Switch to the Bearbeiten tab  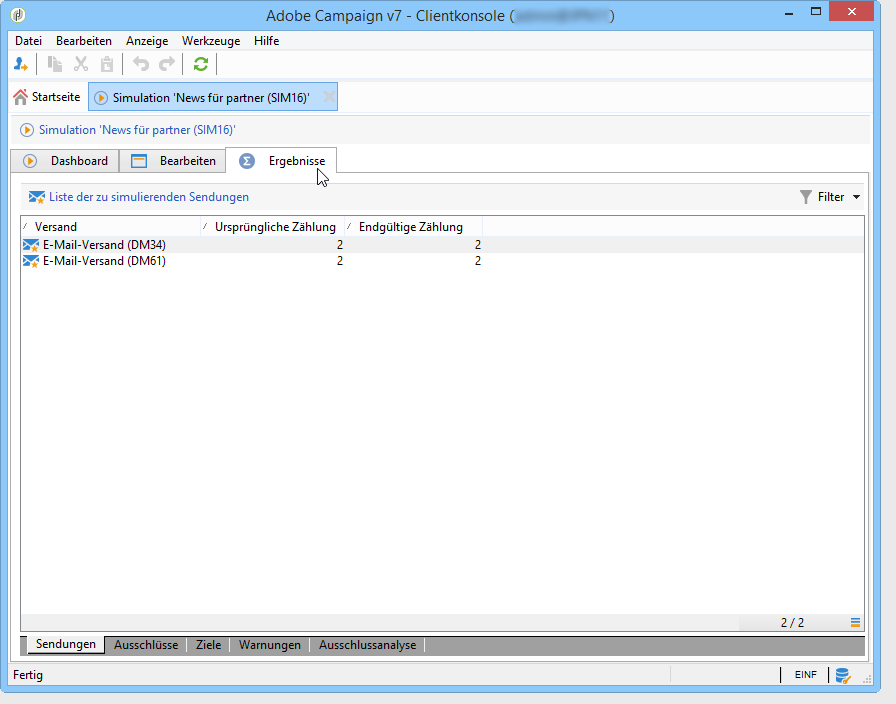pyautogui.click(x=173, y=161)
